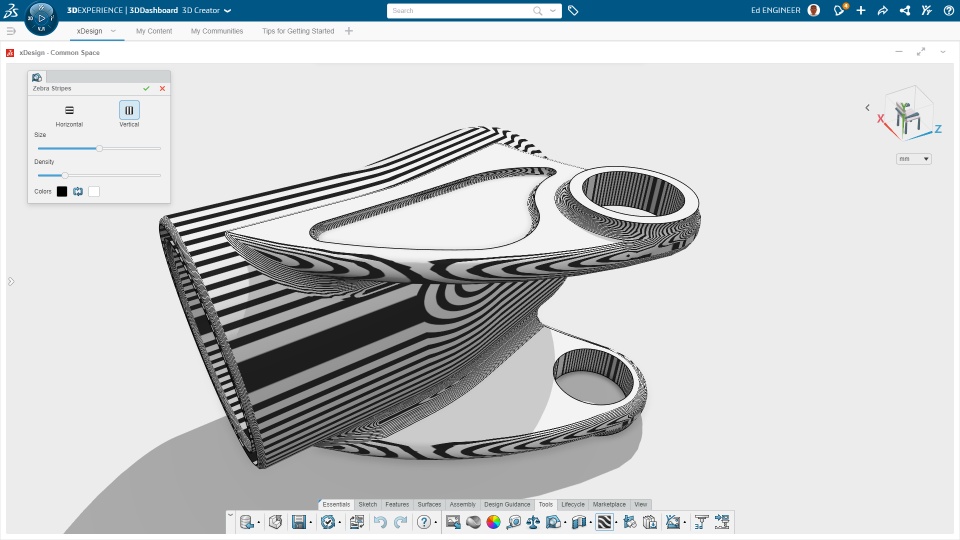Click the black stripe color swatch
The width and height of the screenshot is (960, 540).
pyautogui.click(x=62, y=191)
